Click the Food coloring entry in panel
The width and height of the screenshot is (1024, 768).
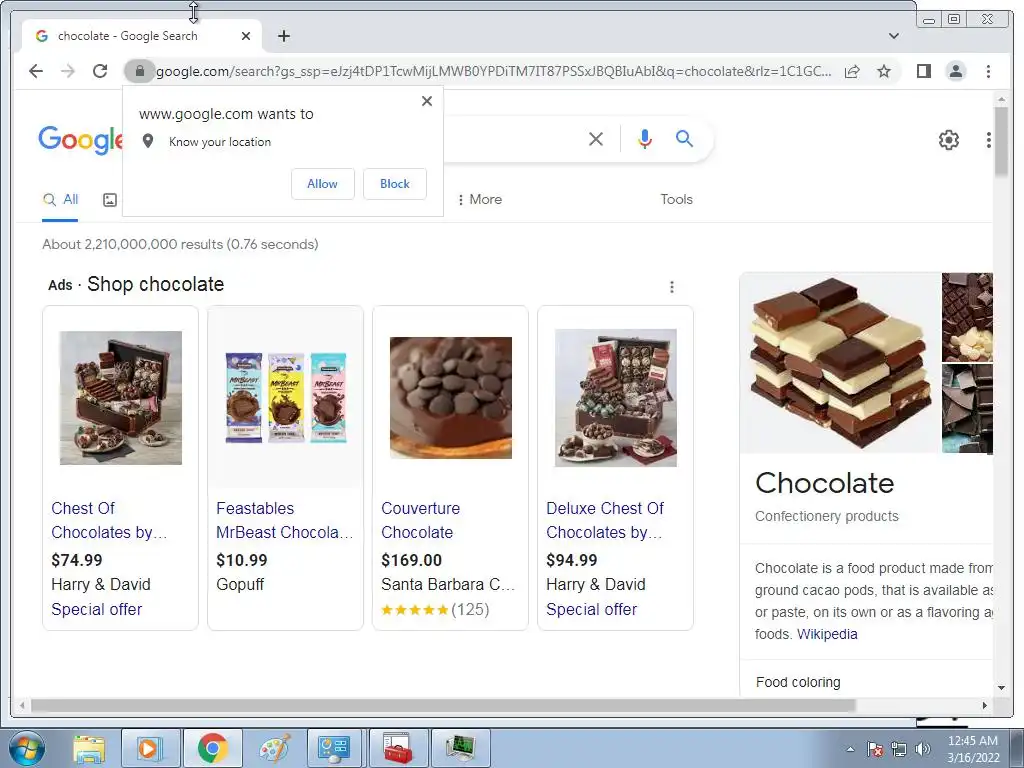pyautogui.click(x=798, y=682)
